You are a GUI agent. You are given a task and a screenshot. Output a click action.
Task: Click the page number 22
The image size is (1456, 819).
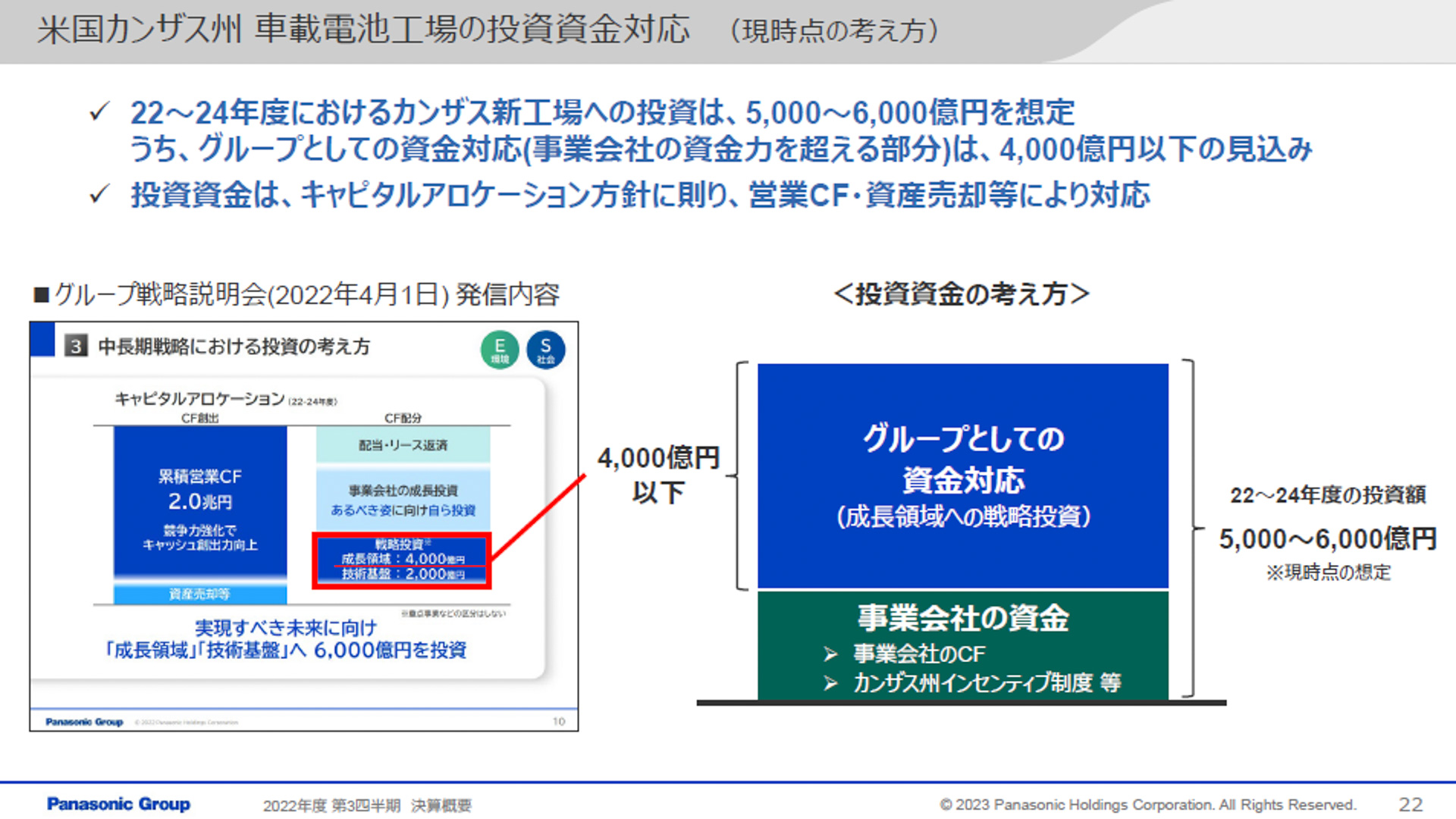[1410, 804]
